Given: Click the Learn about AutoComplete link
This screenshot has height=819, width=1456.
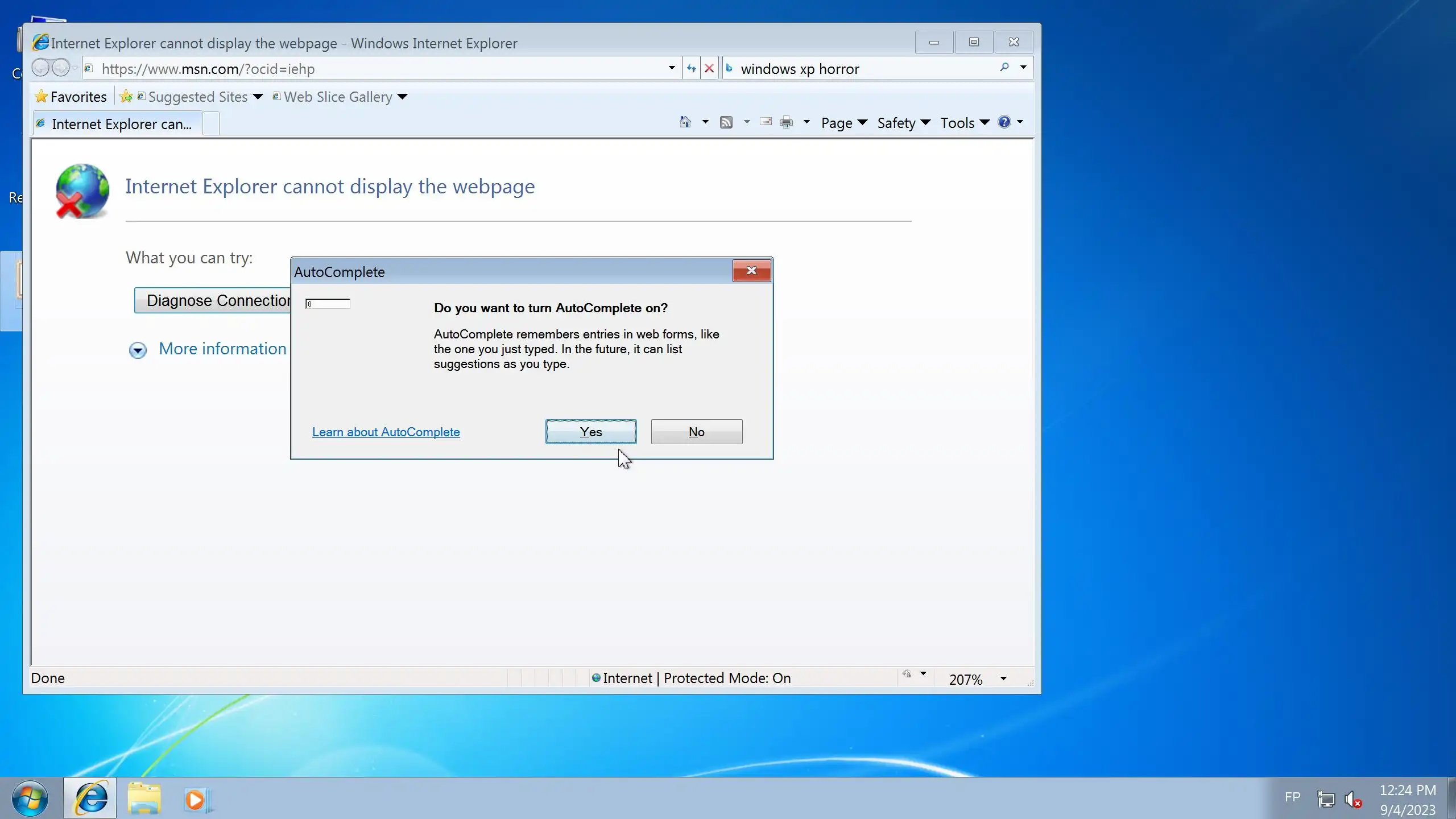Looking at the screenshot, I should pyautogui.click(x=386, y=432).
